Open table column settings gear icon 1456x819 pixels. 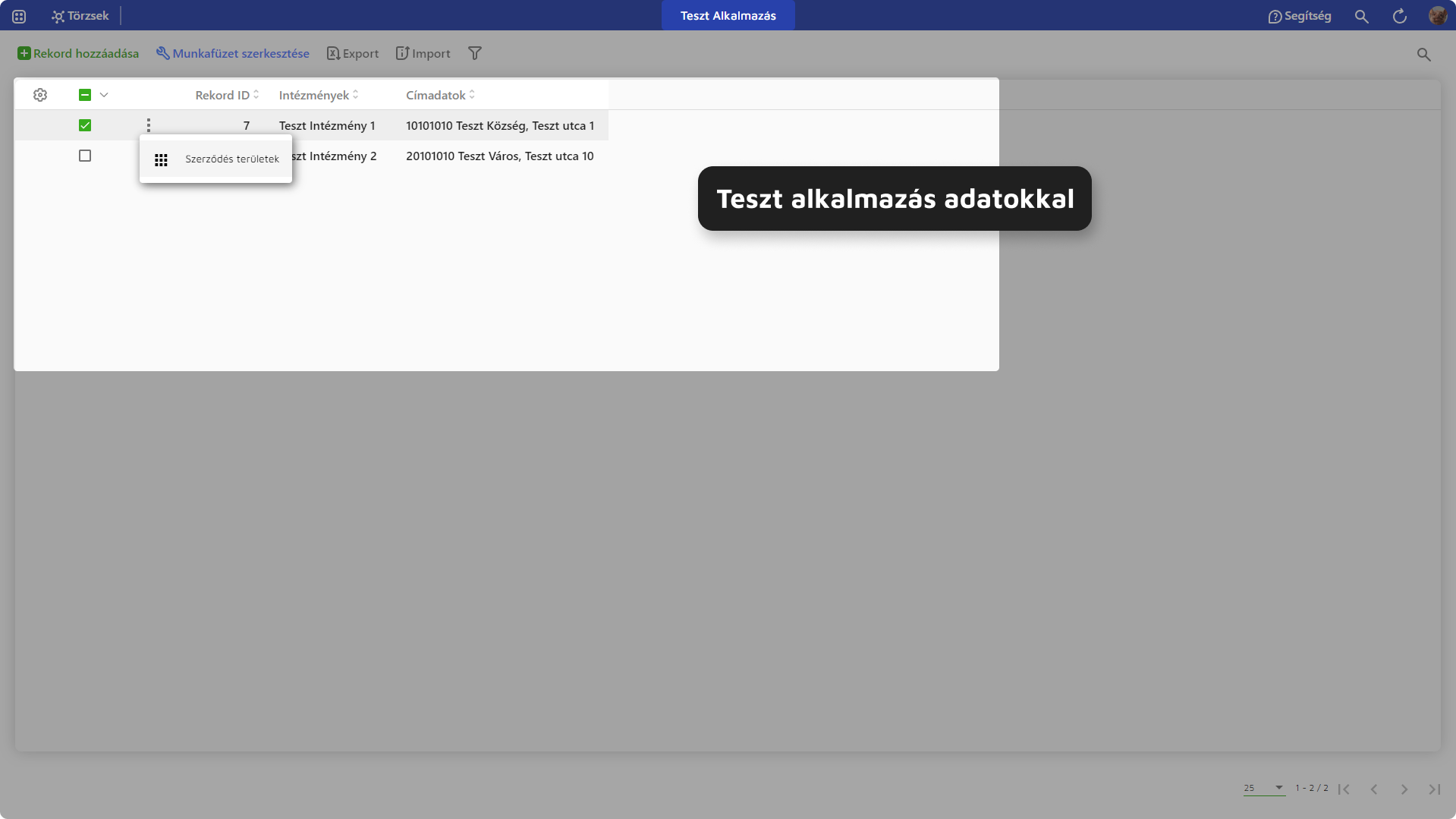click(x=40, y=95)
